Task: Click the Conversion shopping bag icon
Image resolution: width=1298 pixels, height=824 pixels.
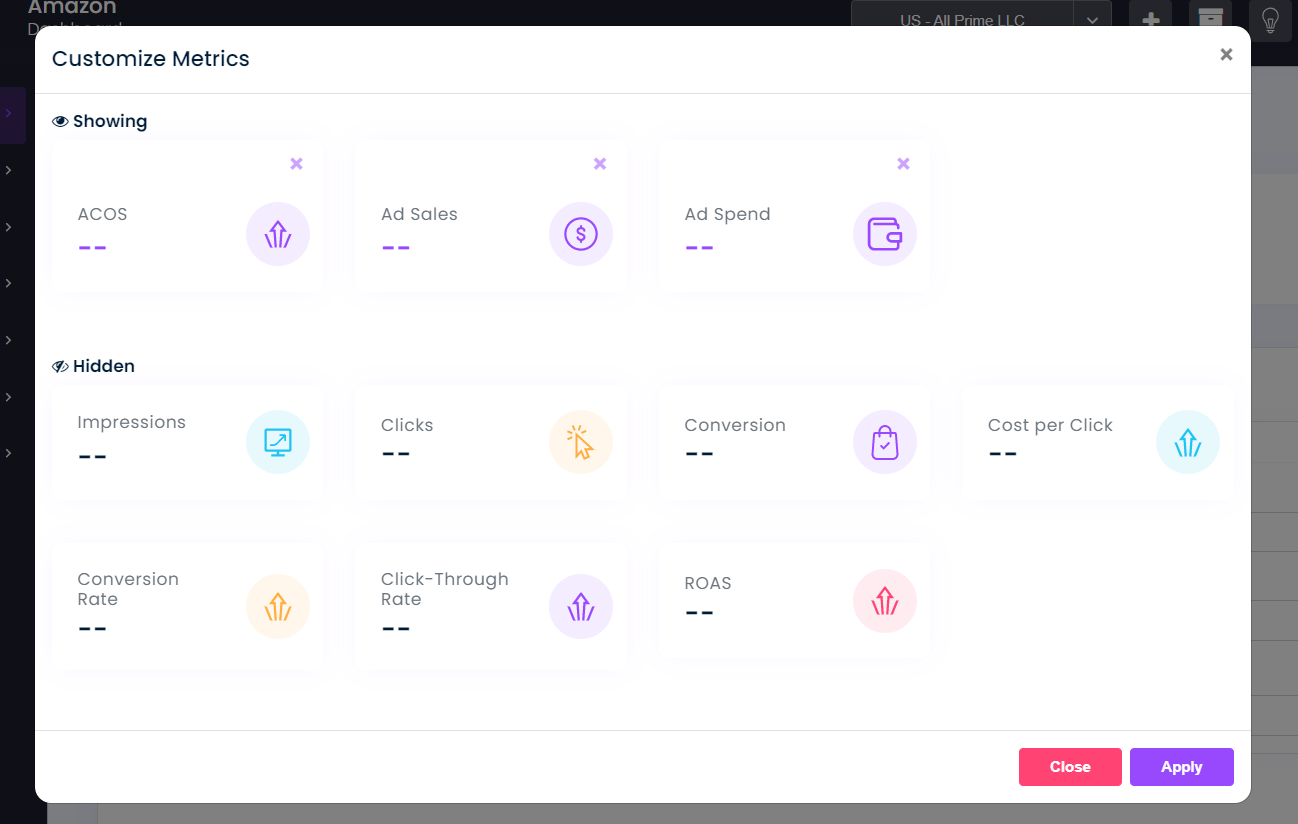Action: click(885, 442)
